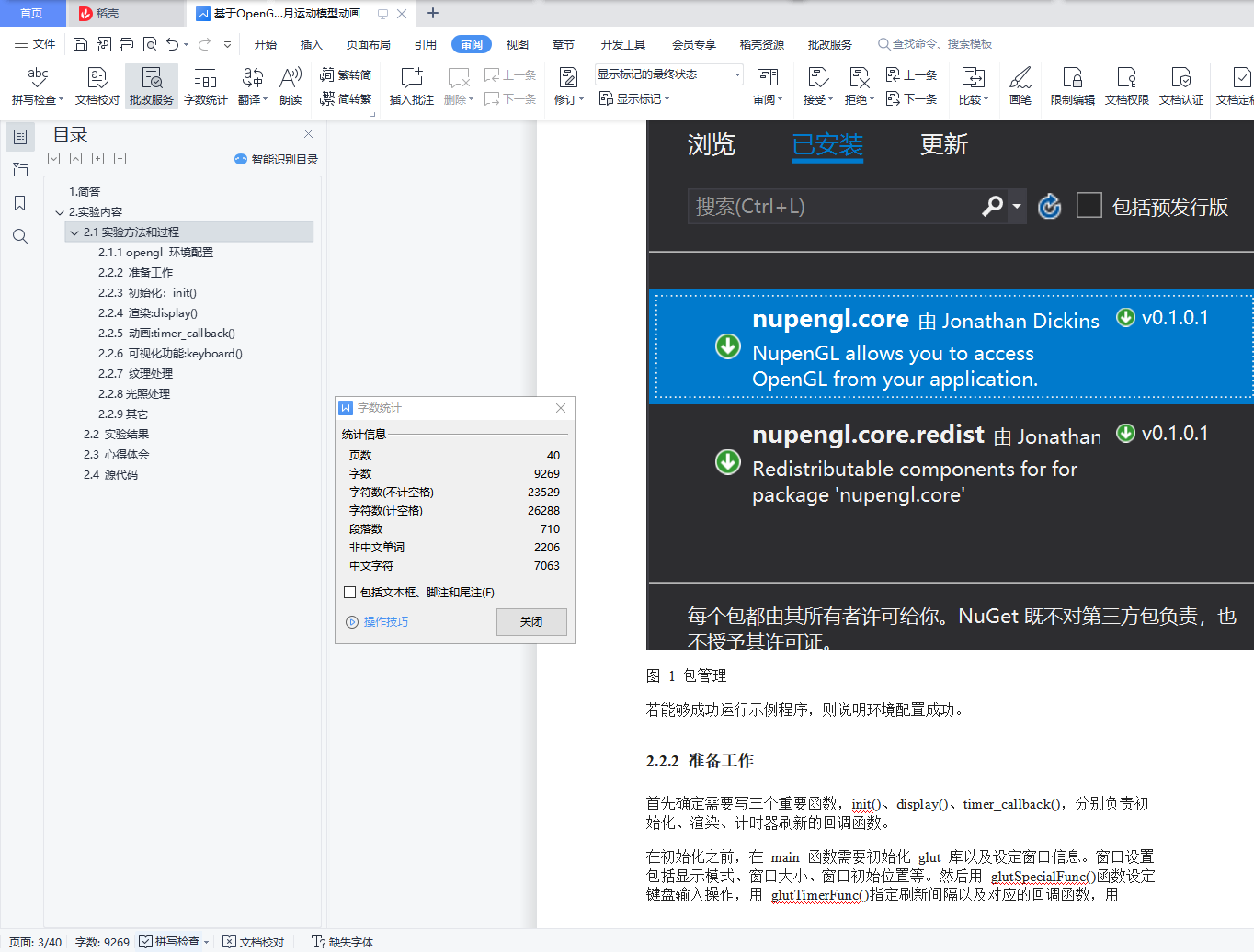Open the search panel in left sidebar
The image size is (1254, 952).
(x=20, y=236)
